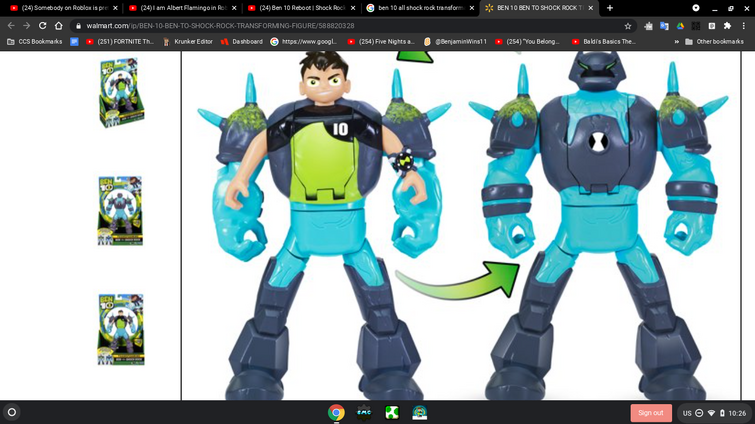Open the first extension beside the star
The image size is (755, 424).
coord(648,26)
